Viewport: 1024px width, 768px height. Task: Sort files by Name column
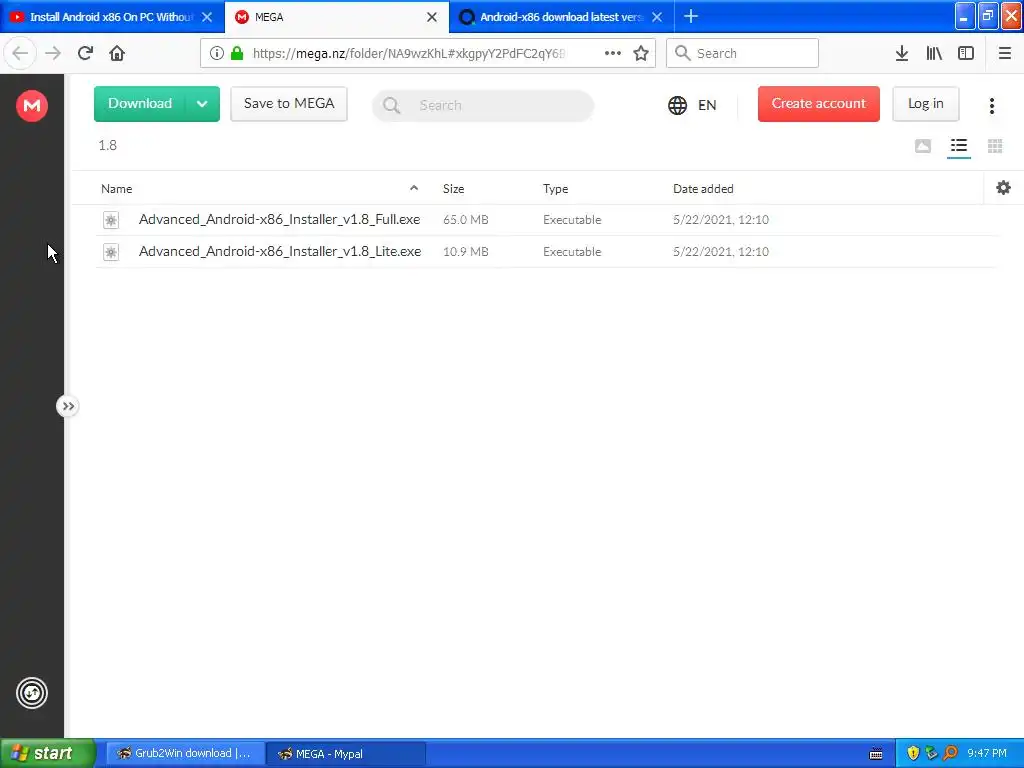tap(117, 189)
